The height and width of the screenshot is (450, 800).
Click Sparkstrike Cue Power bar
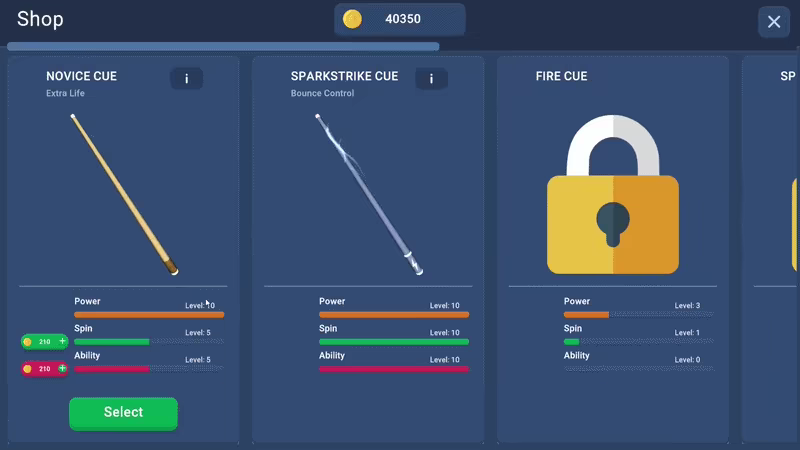pyautogui.click(x=394, y=315)
